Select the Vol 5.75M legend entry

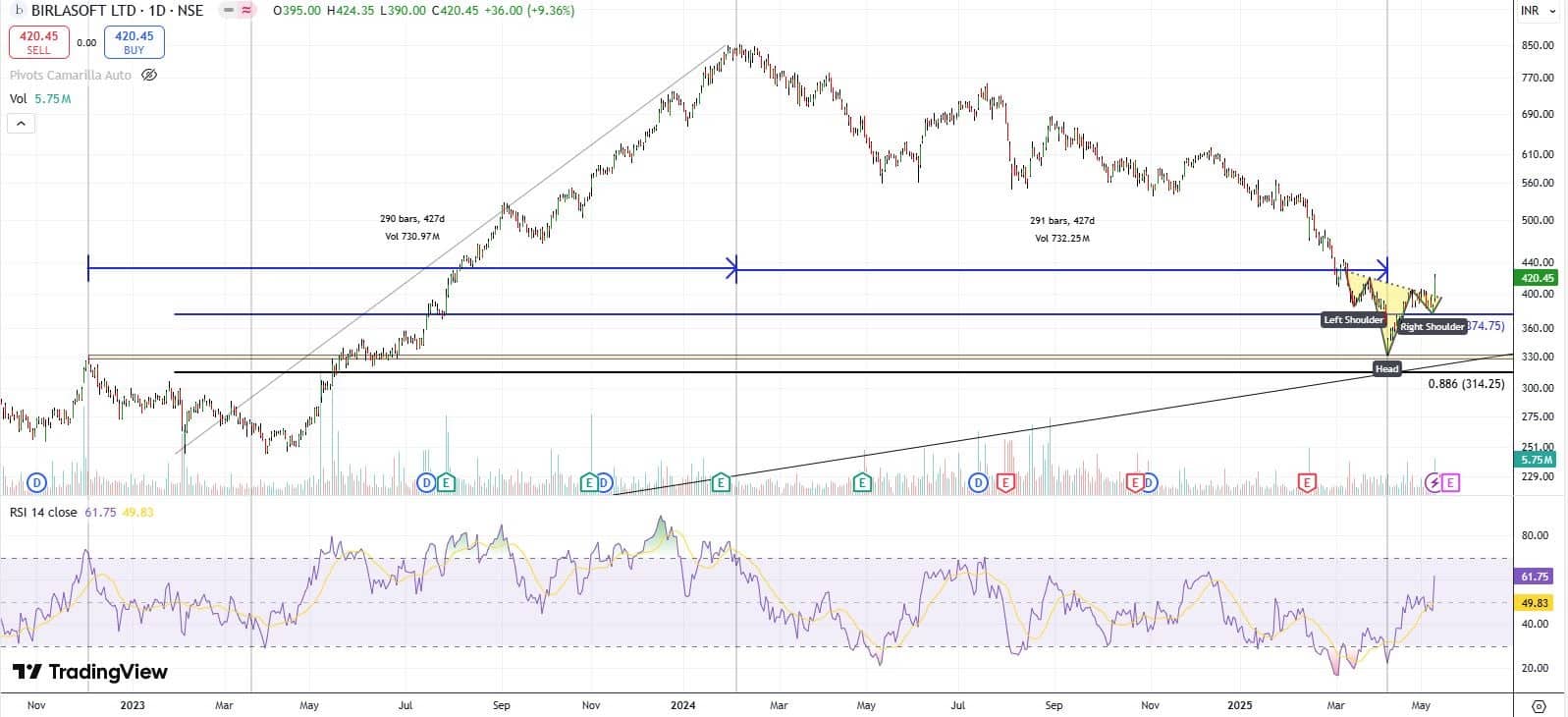click(40, 99)
